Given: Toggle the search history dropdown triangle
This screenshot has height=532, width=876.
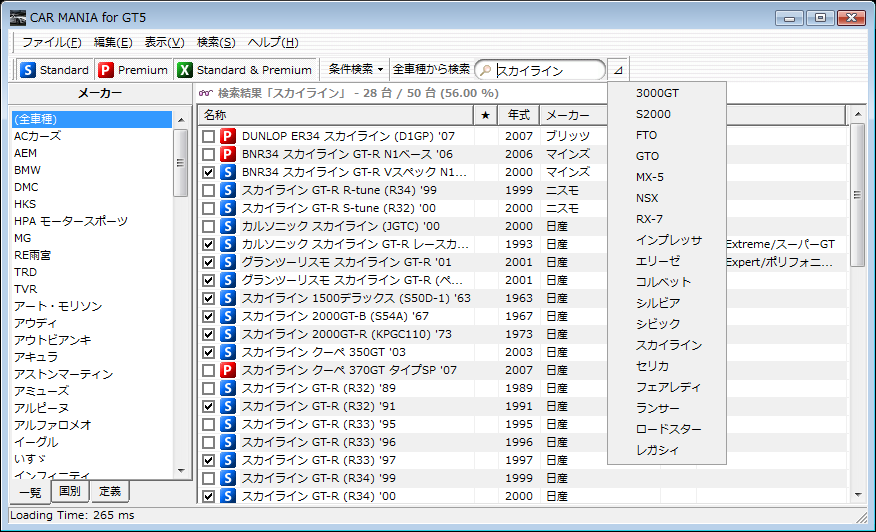Looking at the screenshot, I should pos(618,70).
